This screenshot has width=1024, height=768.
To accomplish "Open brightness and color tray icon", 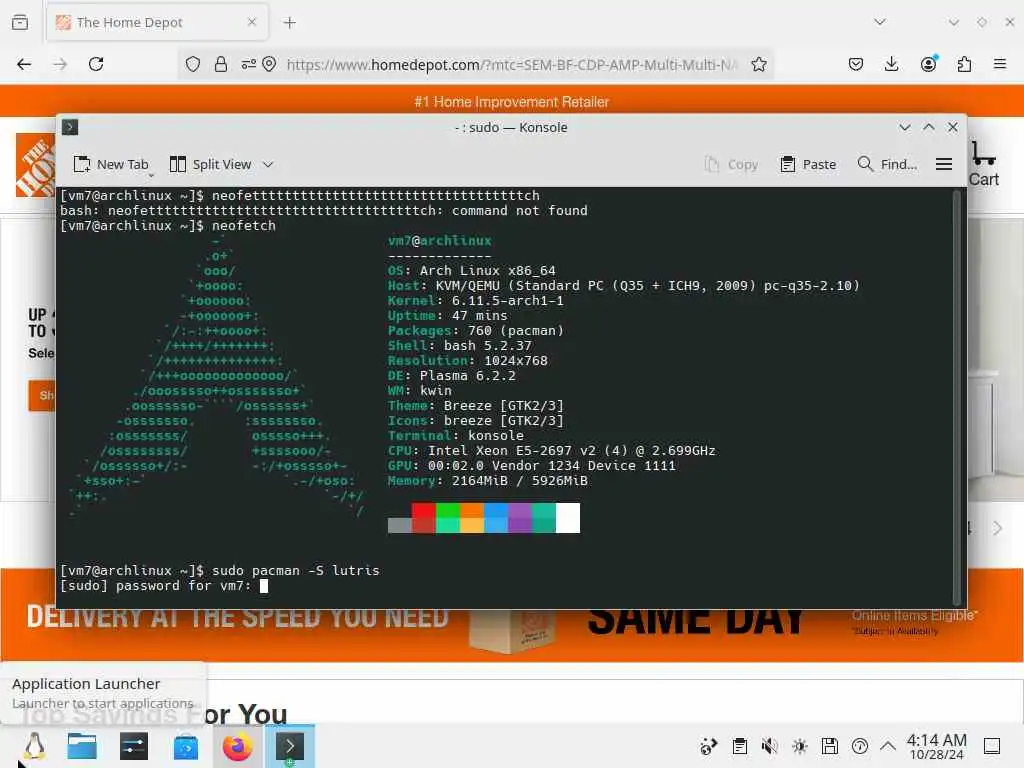I will point(799,746).
